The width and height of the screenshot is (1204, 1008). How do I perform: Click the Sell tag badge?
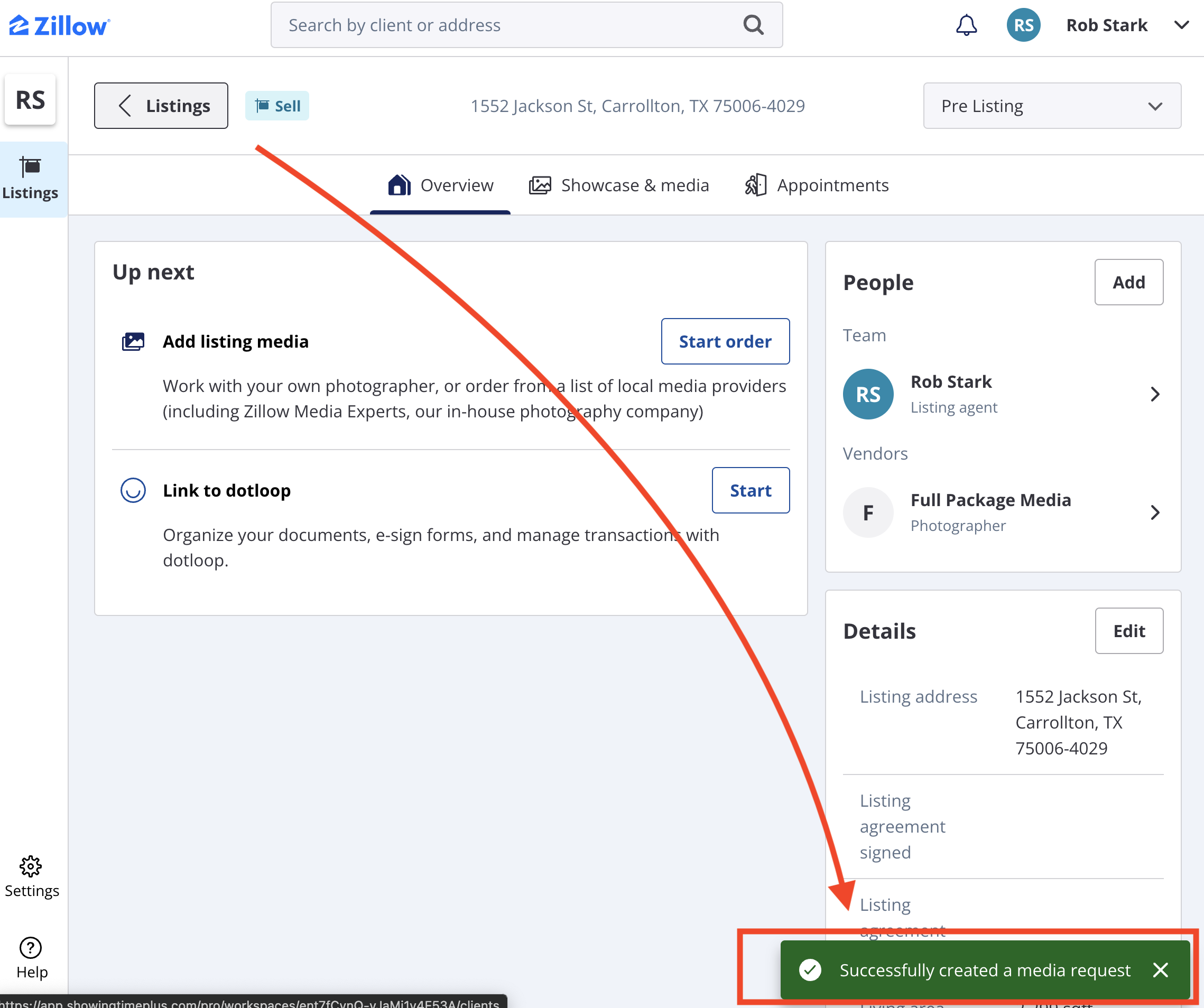(x=277, y=106)
